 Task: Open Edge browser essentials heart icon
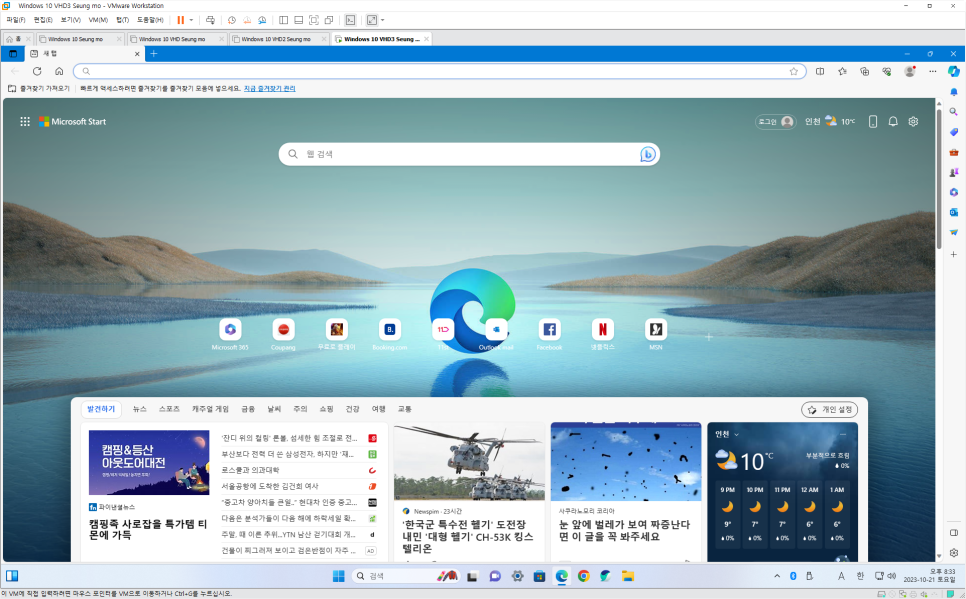[x=887, y=71]
